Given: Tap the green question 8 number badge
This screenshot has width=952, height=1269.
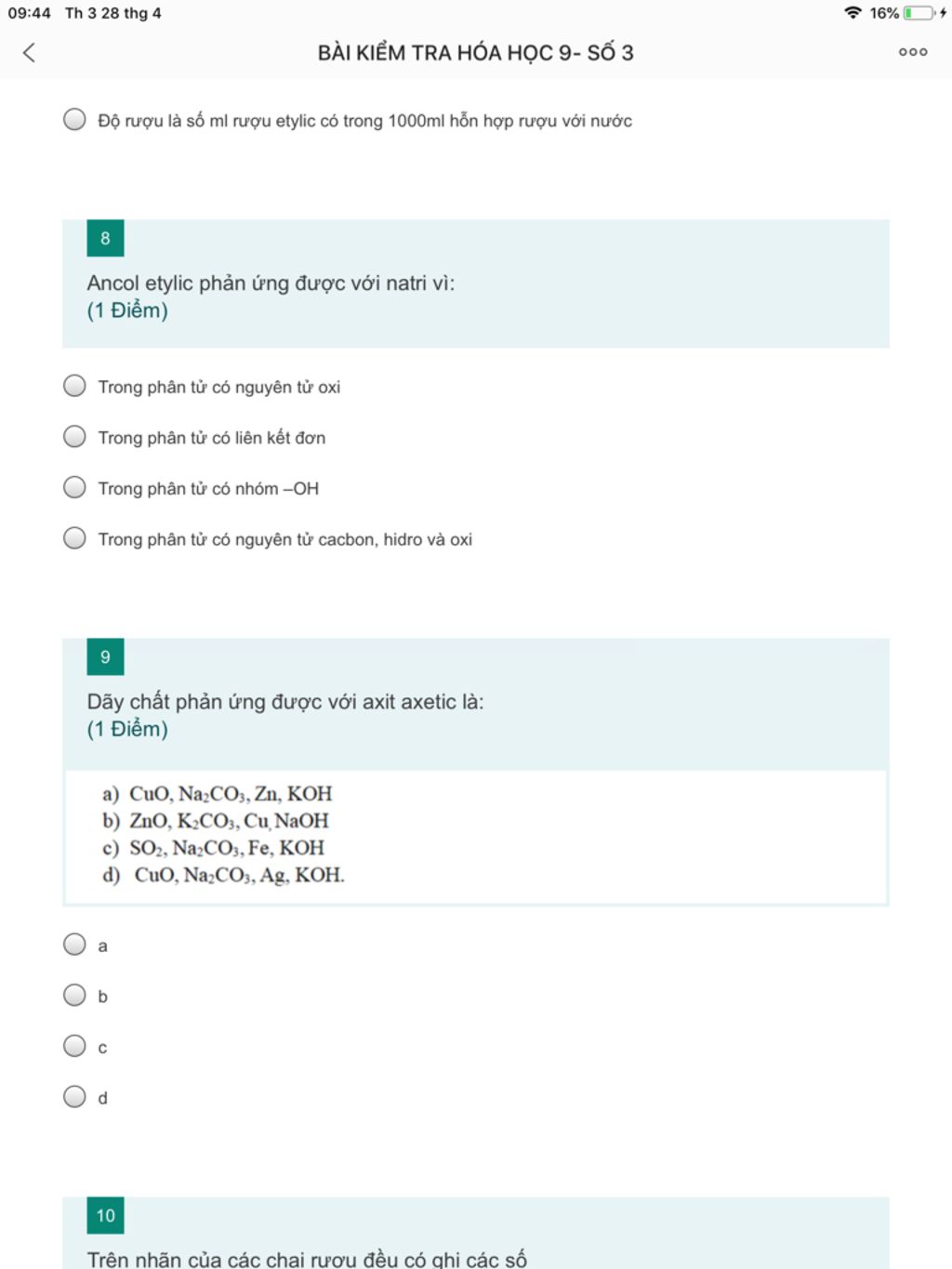Looking at the screenshot, I should click(105, 239).
